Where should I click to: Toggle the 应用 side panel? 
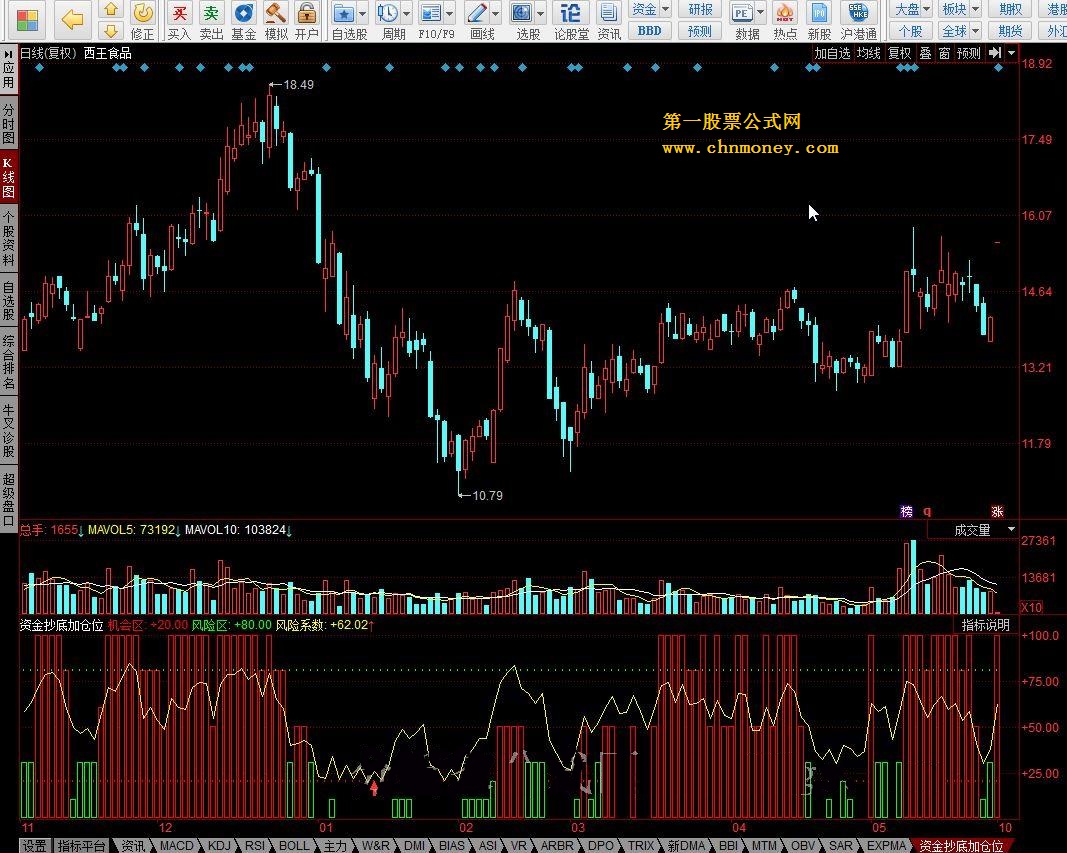(x=8, y=70)
